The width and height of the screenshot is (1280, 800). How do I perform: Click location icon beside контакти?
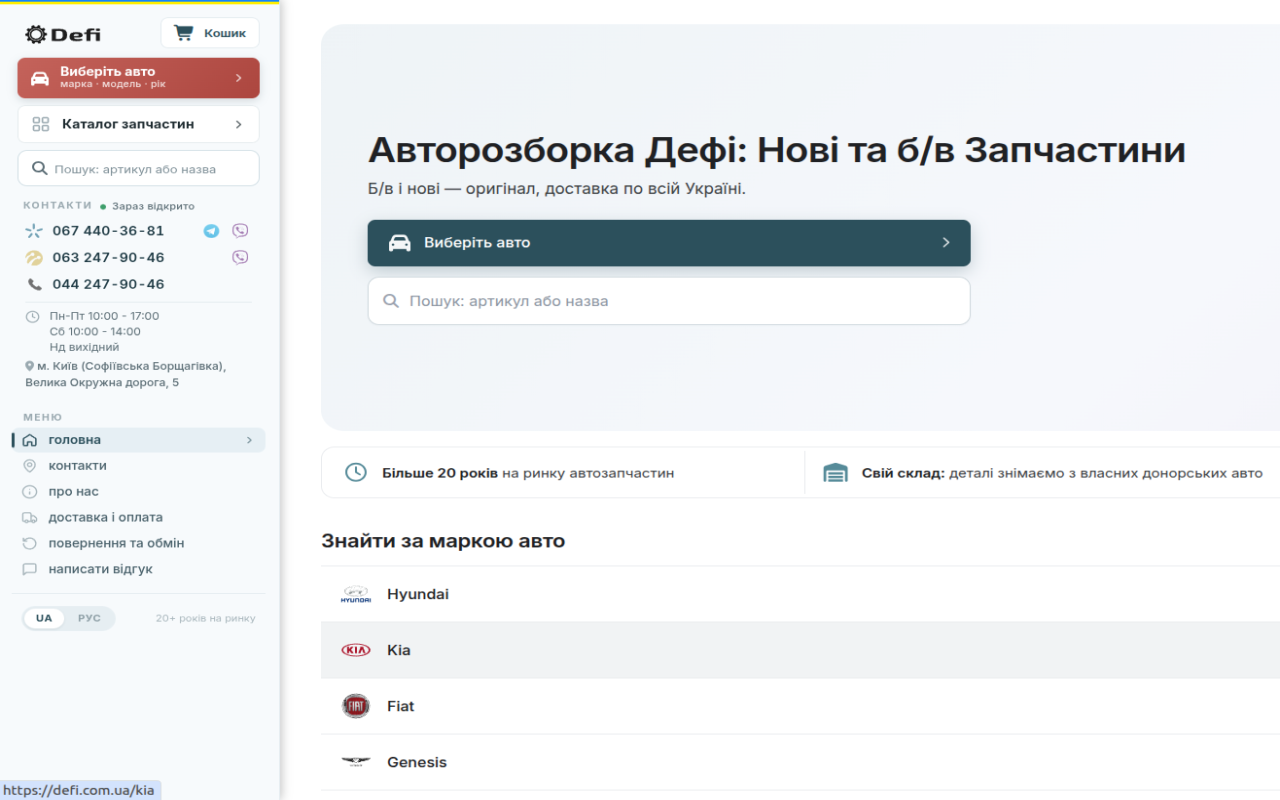click(30, 466)
